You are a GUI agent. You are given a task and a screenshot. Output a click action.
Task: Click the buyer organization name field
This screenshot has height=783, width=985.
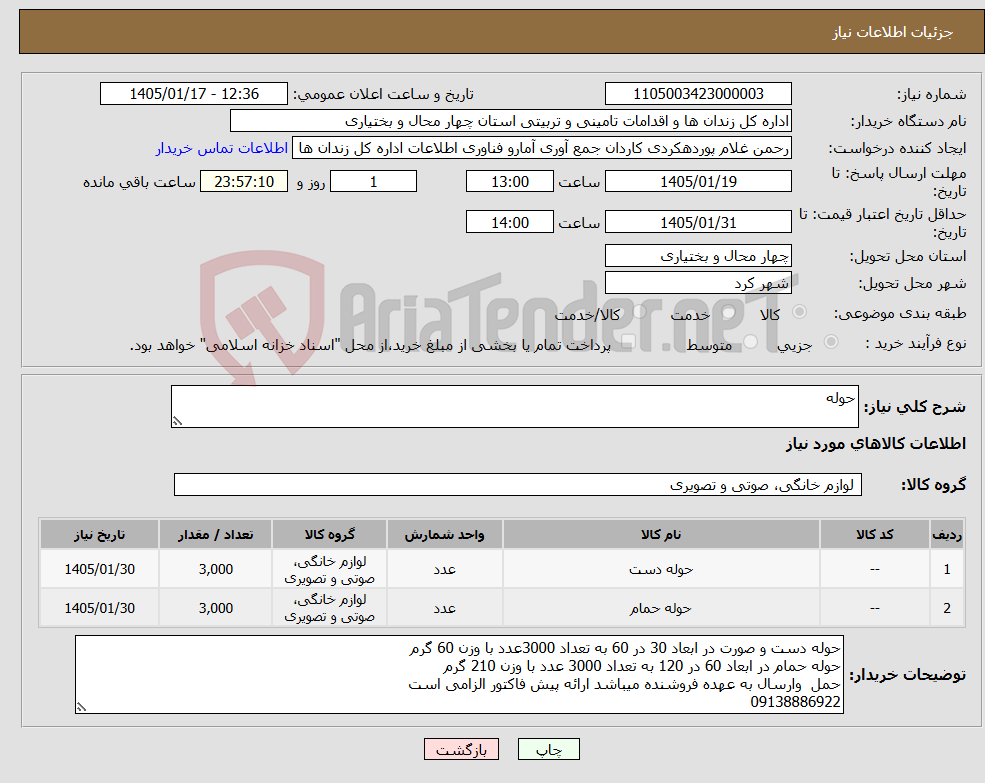pos(511,121)
